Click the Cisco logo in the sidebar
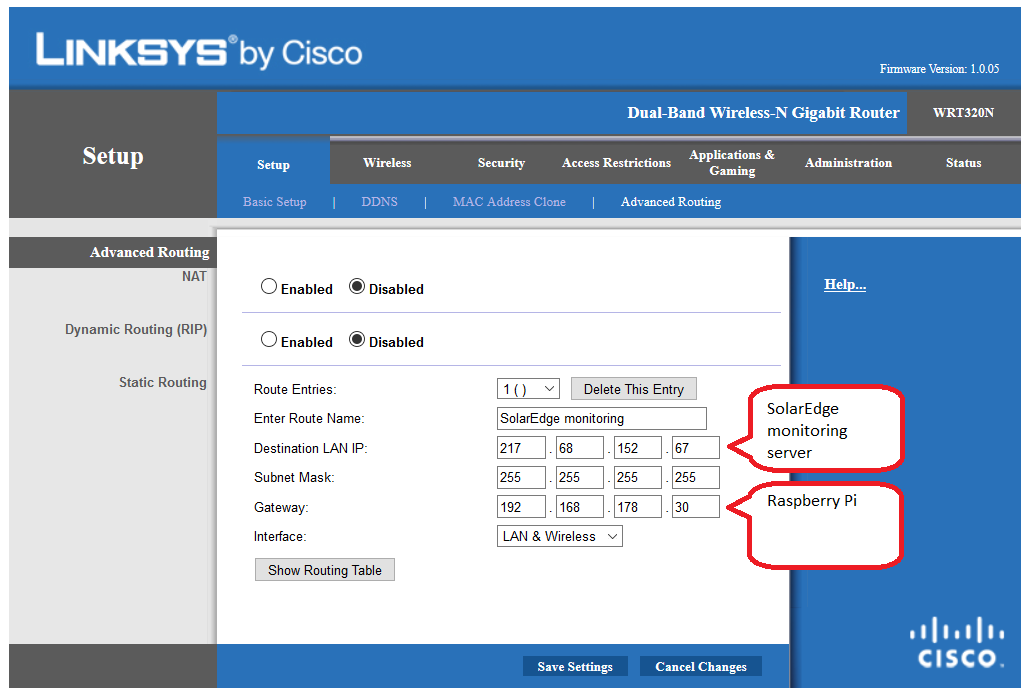 tap(957, 642)
